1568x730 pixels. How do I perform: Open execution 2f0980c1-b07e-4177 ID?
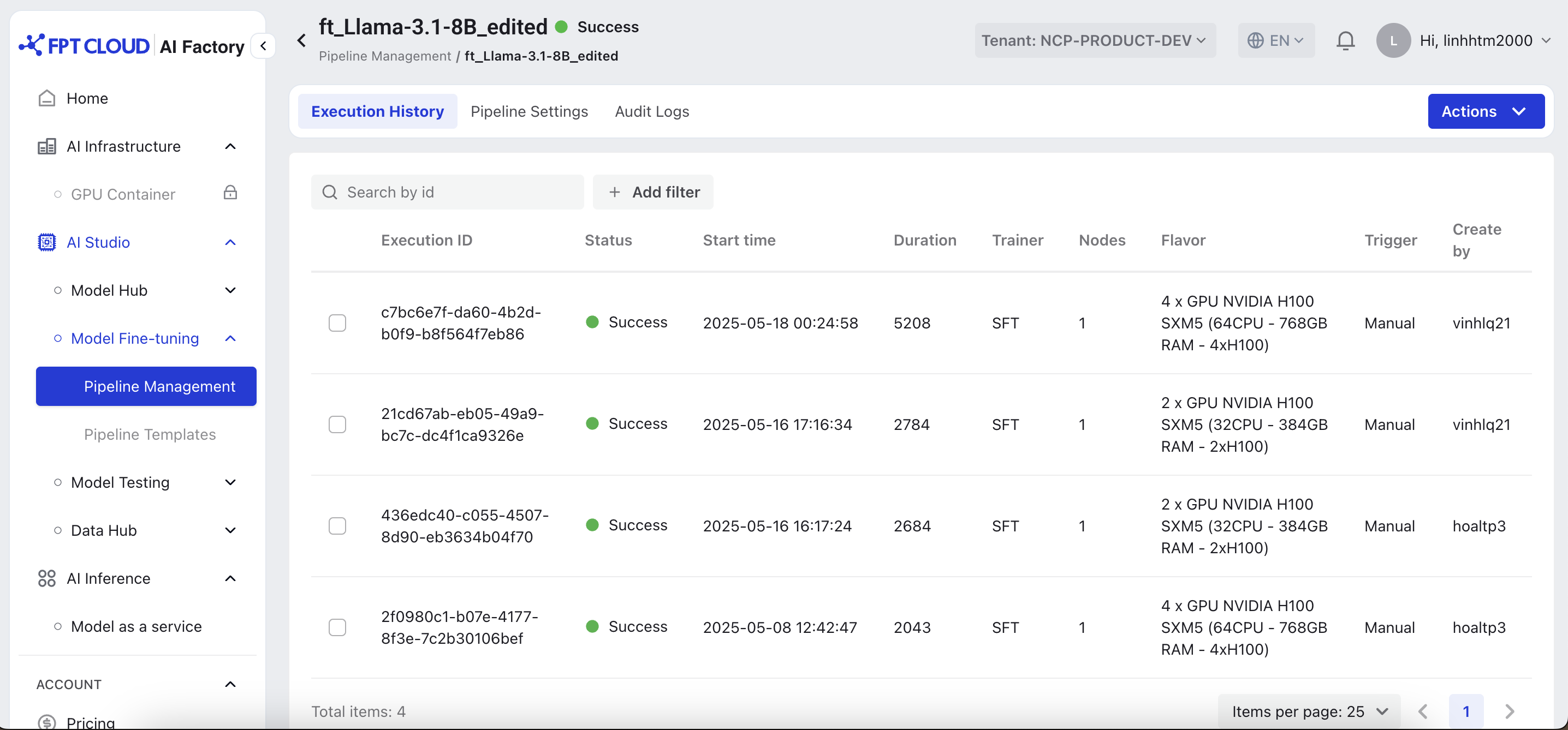pos(460,627)
